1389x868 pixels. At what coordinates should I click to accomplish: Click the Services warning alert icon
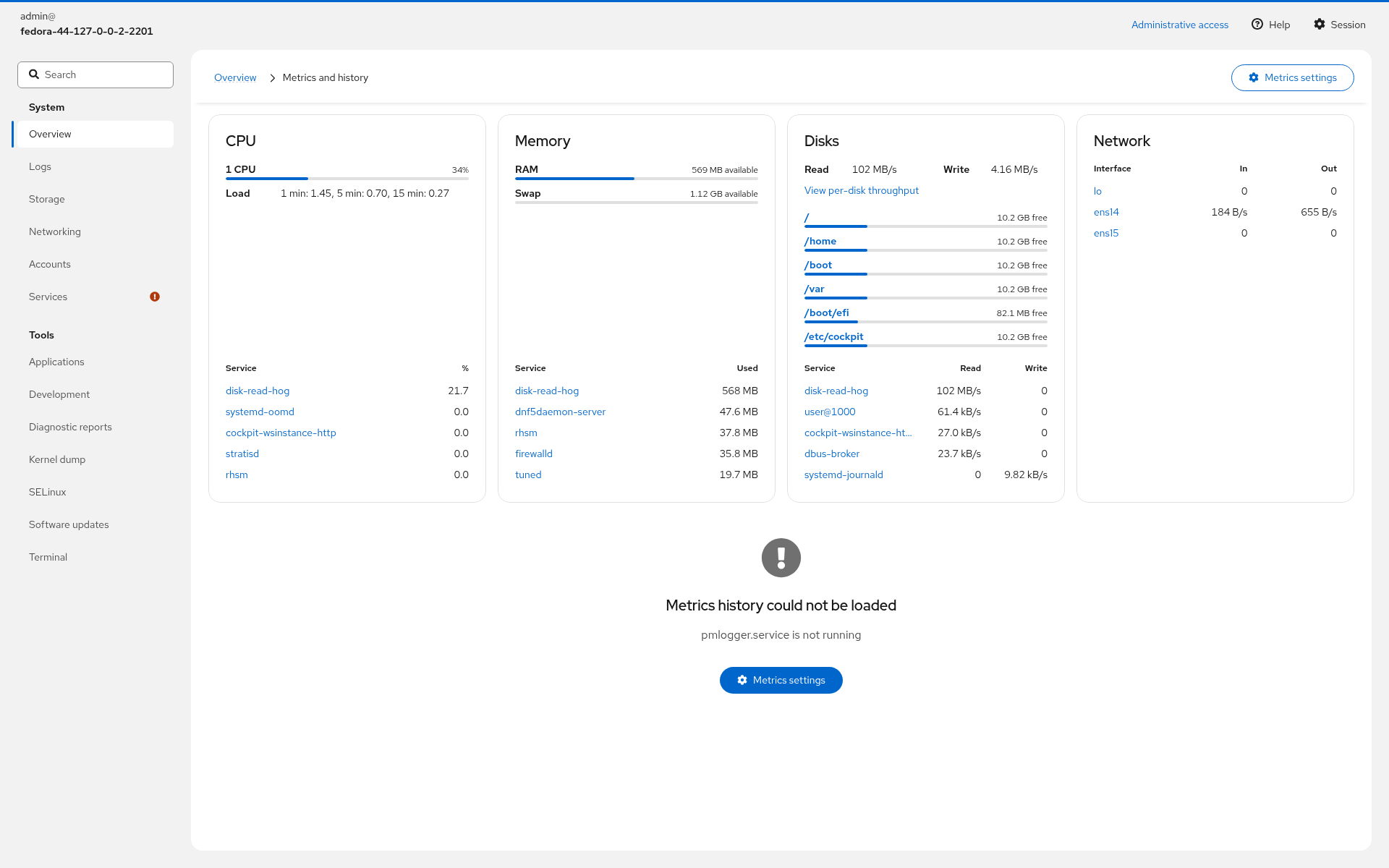coord(155,297)
